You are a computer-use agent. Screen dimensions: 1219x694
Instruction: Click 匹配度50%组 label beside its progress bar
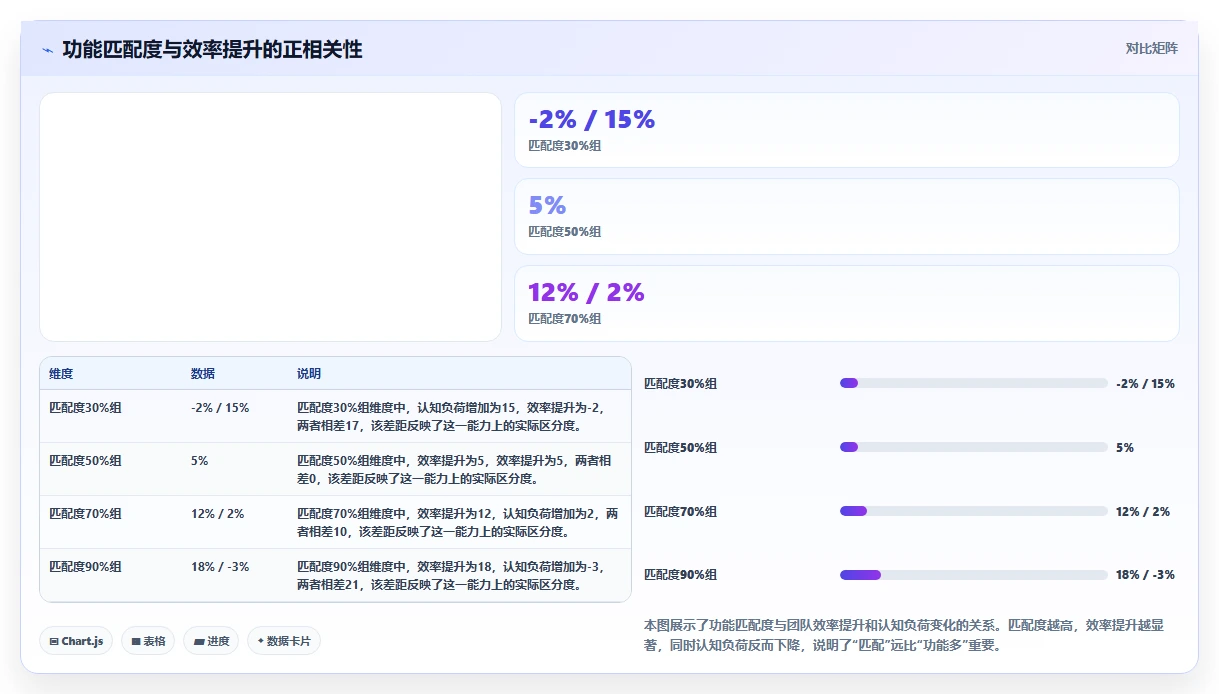680,448
